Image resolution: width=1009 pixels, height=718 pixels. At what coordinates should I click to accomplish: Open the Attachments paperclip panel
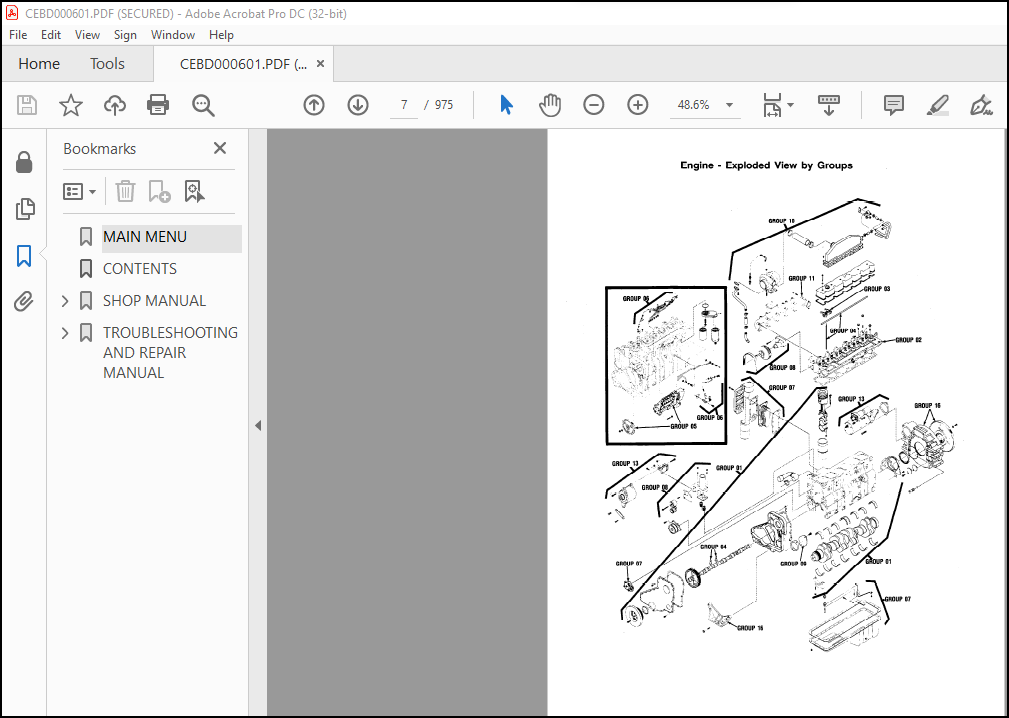[x=24, y=301]
